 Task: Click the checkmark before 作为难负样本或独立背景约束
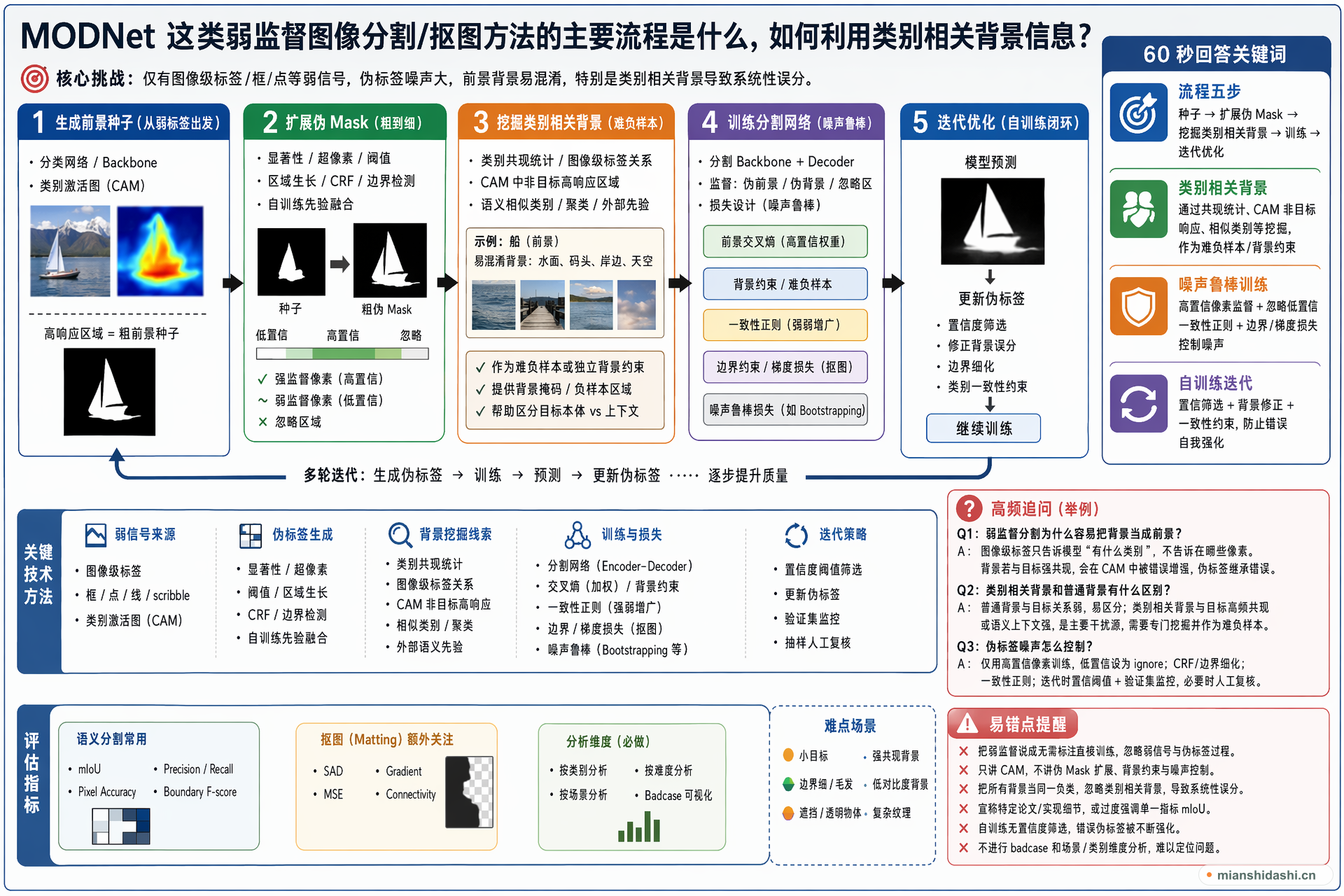tap(480, 367)
